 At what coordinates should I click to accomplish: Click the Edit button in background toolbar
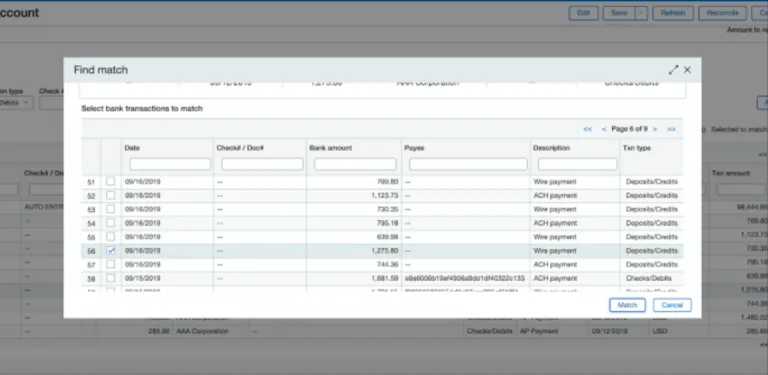point(583,13)
